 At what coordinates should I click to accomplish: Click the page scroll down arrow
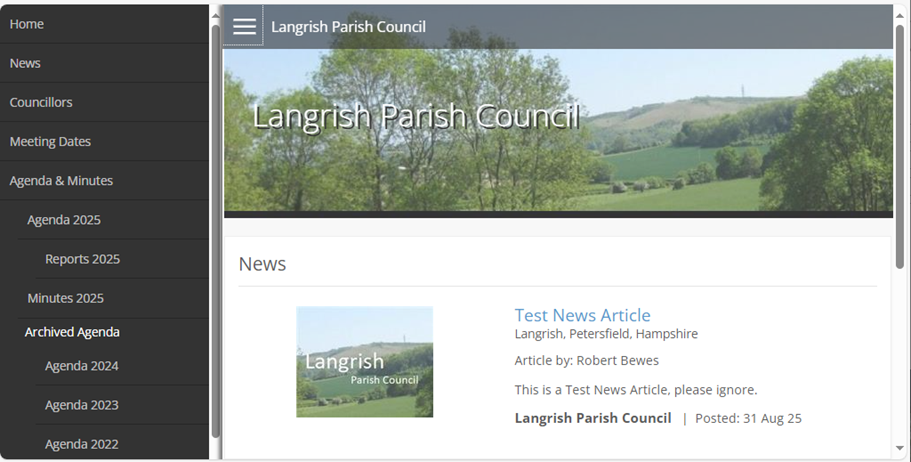tap(900, 449)
